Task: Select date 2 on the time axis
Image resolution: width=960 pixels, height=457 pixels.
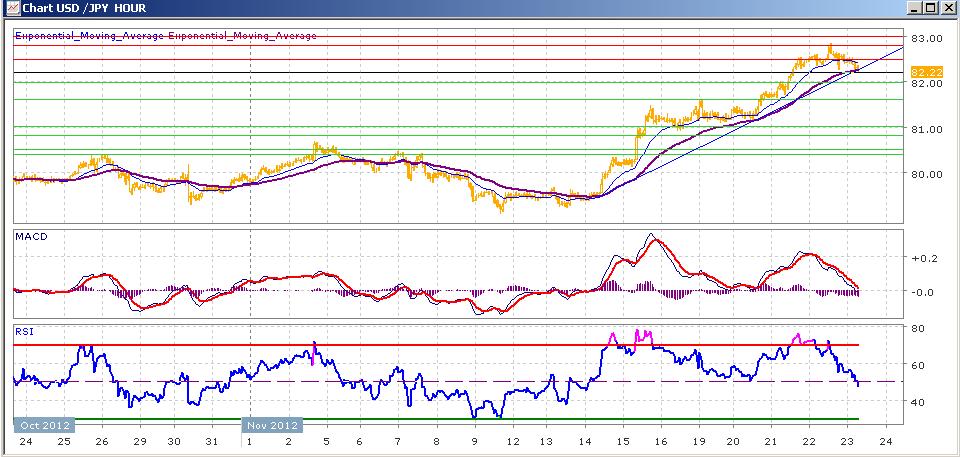Action: coord(288,441)
